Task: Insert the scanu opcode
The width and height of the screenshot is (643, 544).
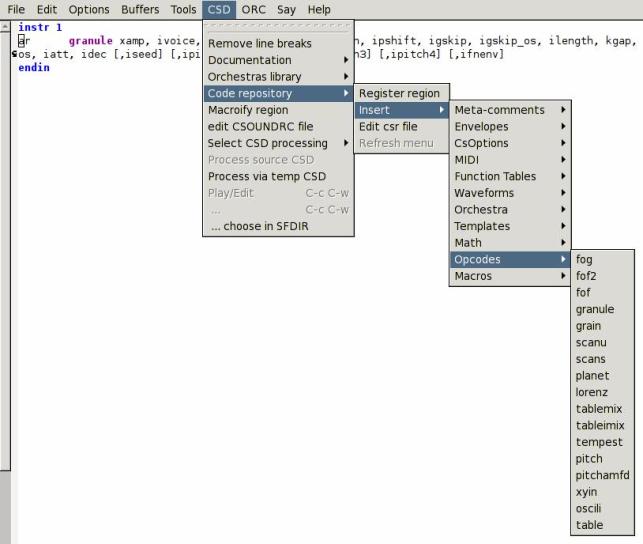Action: (x=602, y=342)
